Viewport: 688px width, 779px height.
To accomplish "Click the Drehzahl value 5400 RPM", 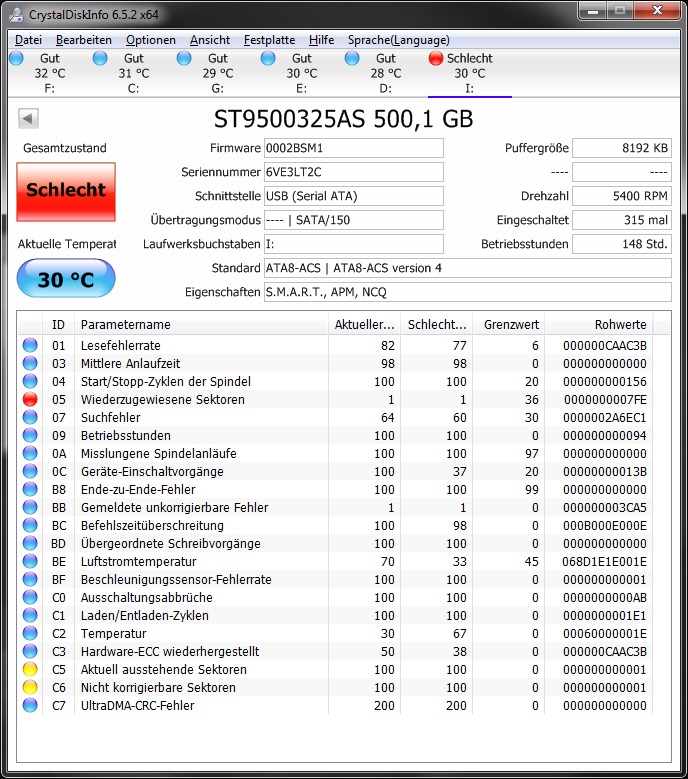I will tap(622, 196).
